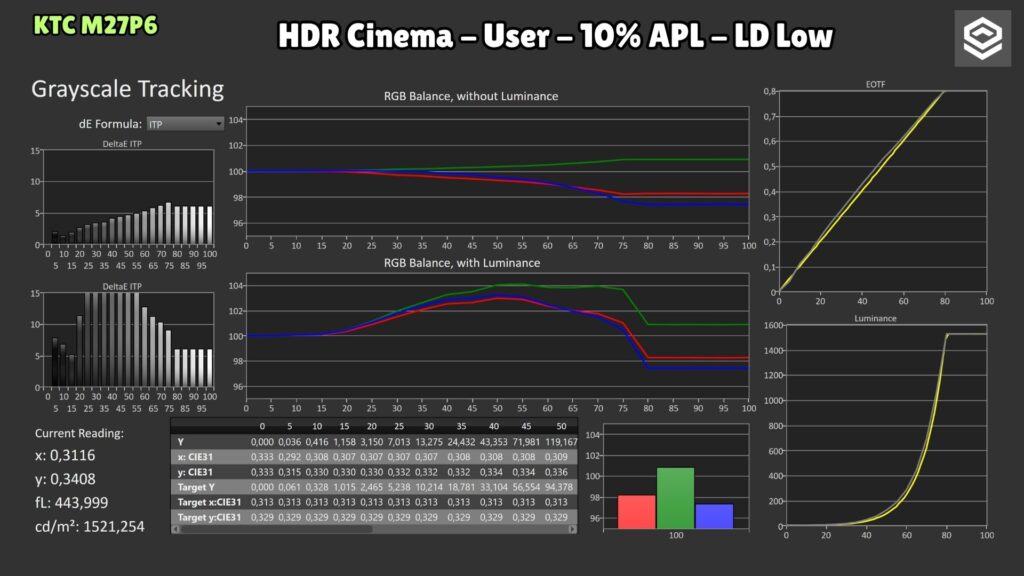Screen dimensions: 1024x576
Task: Click the Target Y value '56,554' cell
Action: (x=526, y=487)
